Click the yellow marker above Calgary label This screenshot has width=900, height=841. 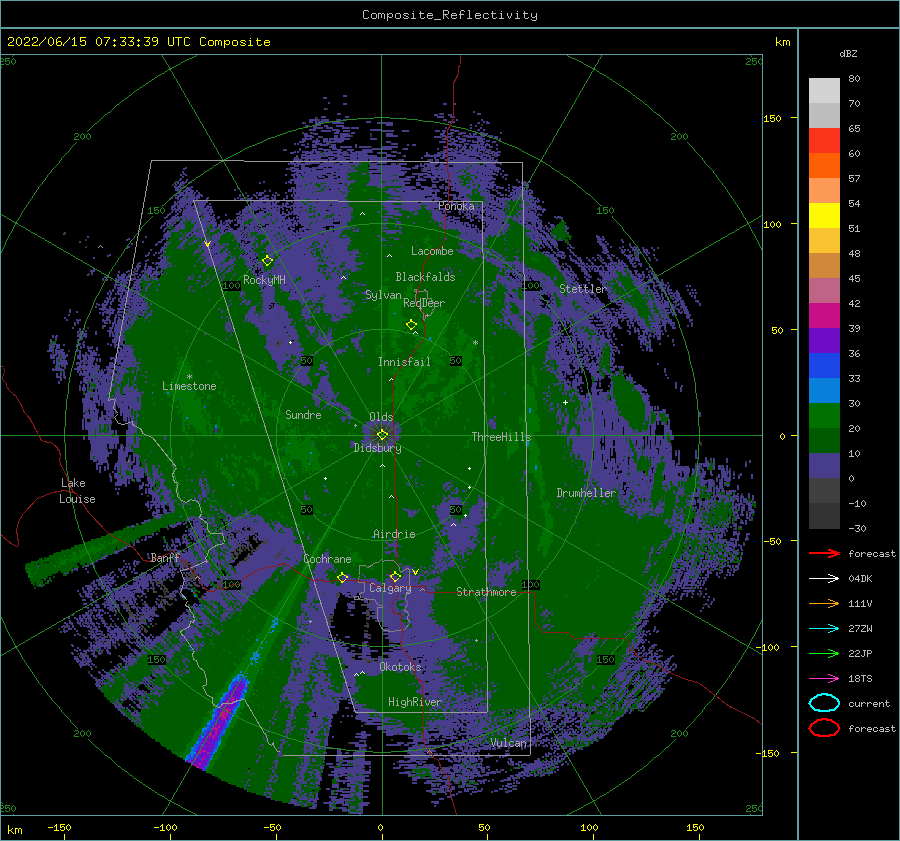click(395, 576)
